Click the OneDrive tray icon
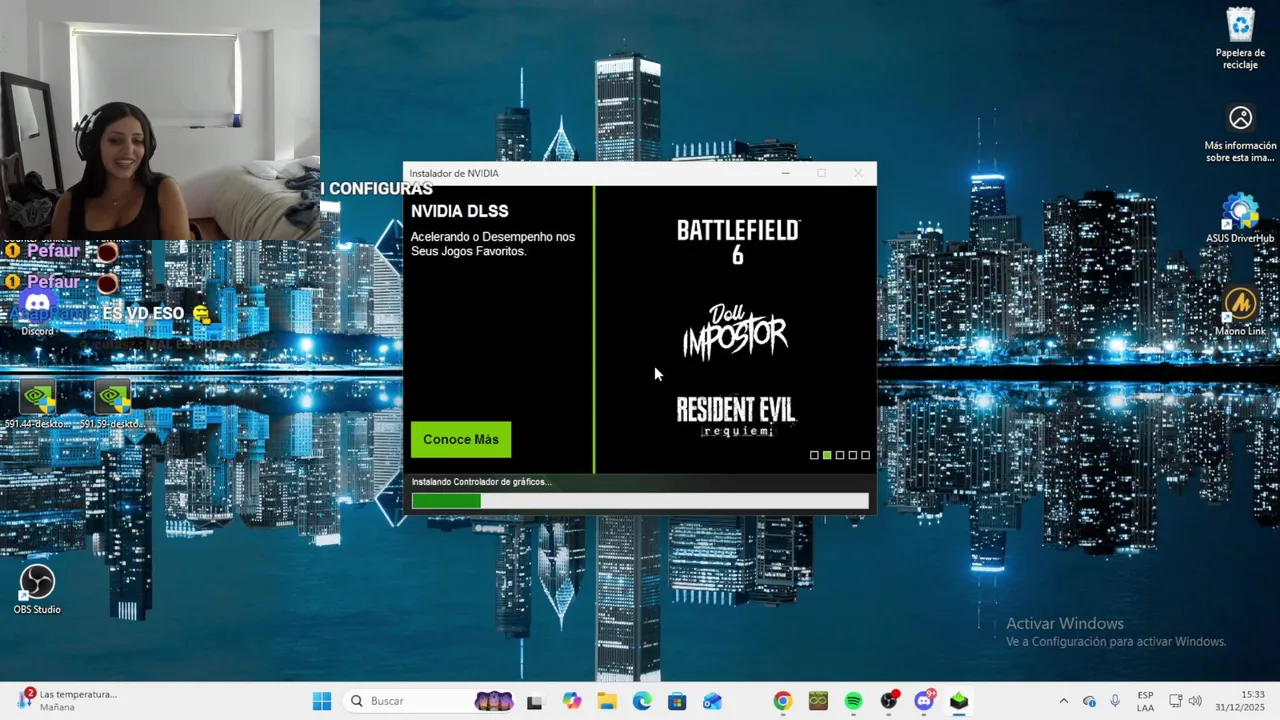This screenshot has width=1280, height=720. (x=1089, y=701)
